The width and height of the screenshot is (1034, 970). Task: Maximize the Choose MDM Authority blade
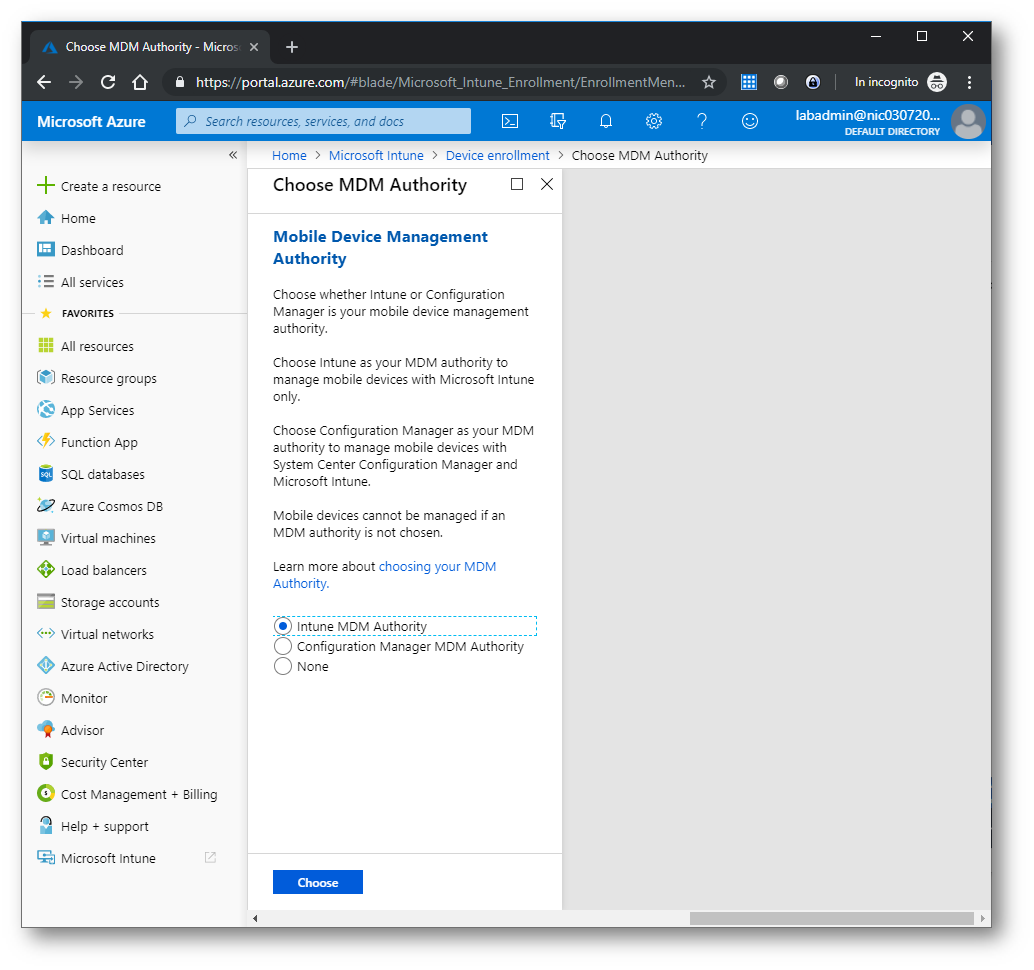(517, 184)
